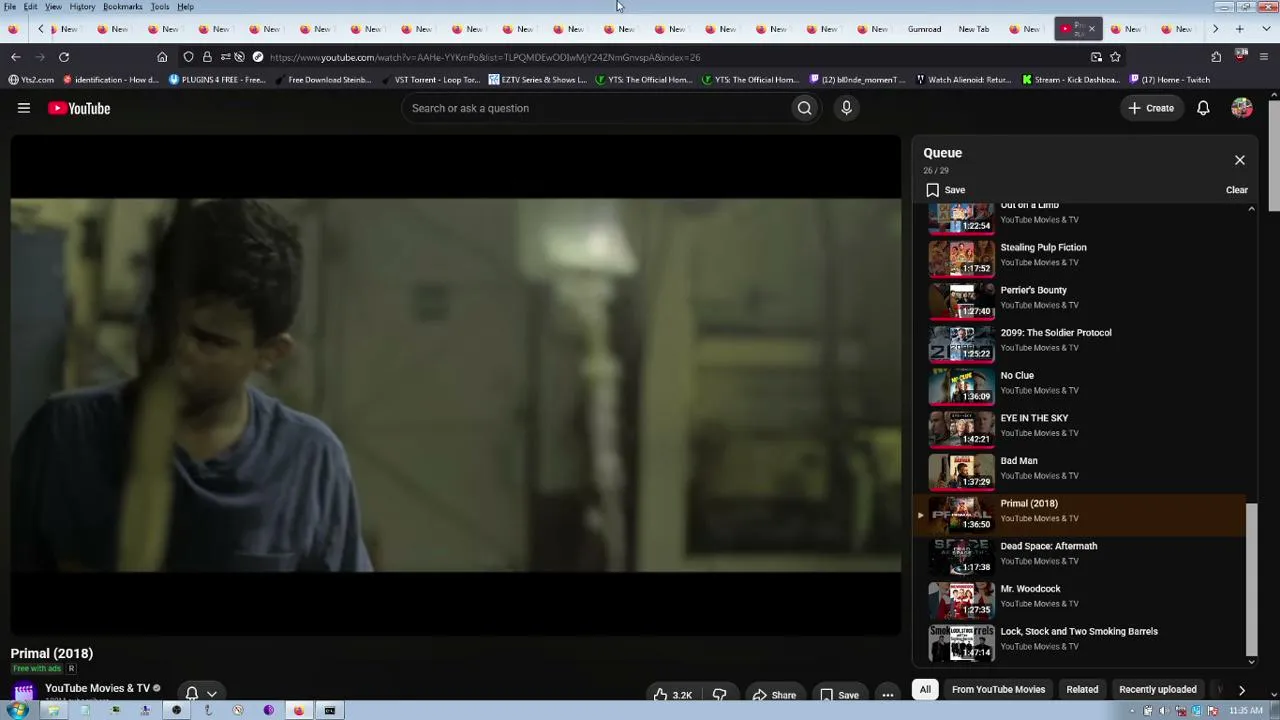Viewport: 1280px width, 720px height.
Task: Start voice search with the microphone
Action: pos(846,108)
